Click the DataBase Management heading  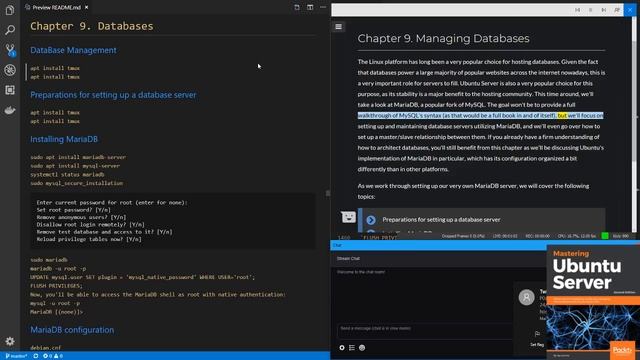point(73,50)
